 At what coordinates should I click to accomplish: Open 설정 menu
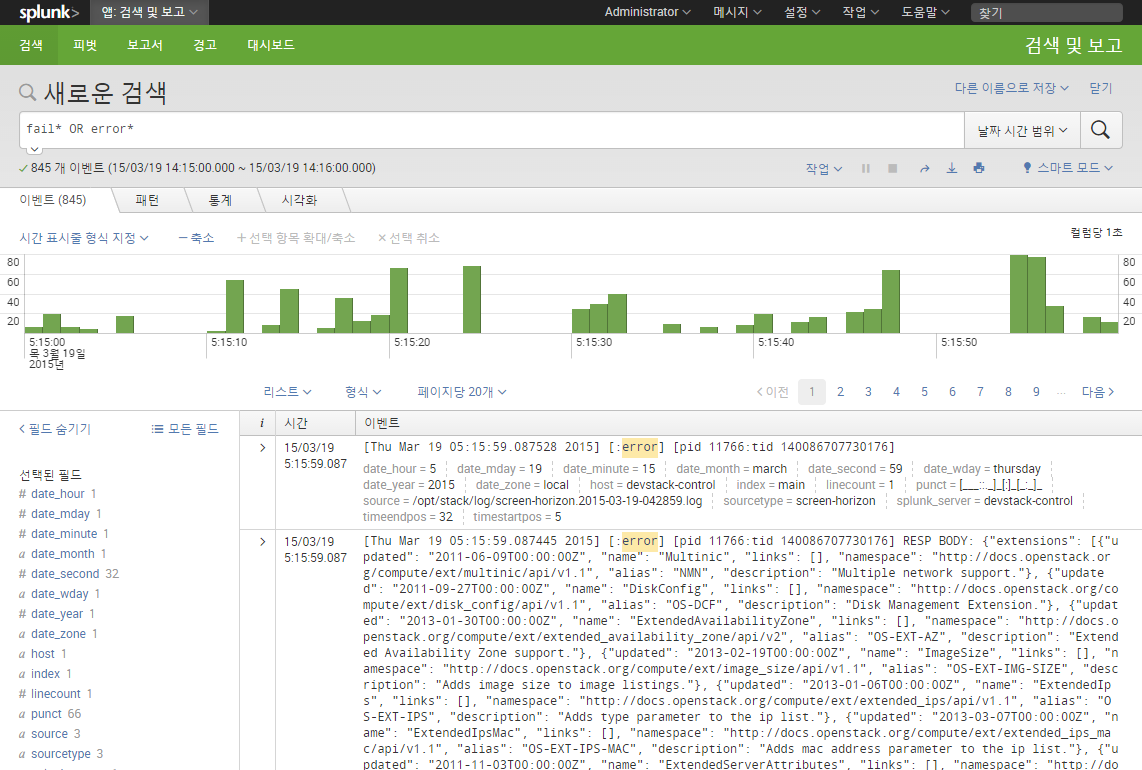[802, 12]
